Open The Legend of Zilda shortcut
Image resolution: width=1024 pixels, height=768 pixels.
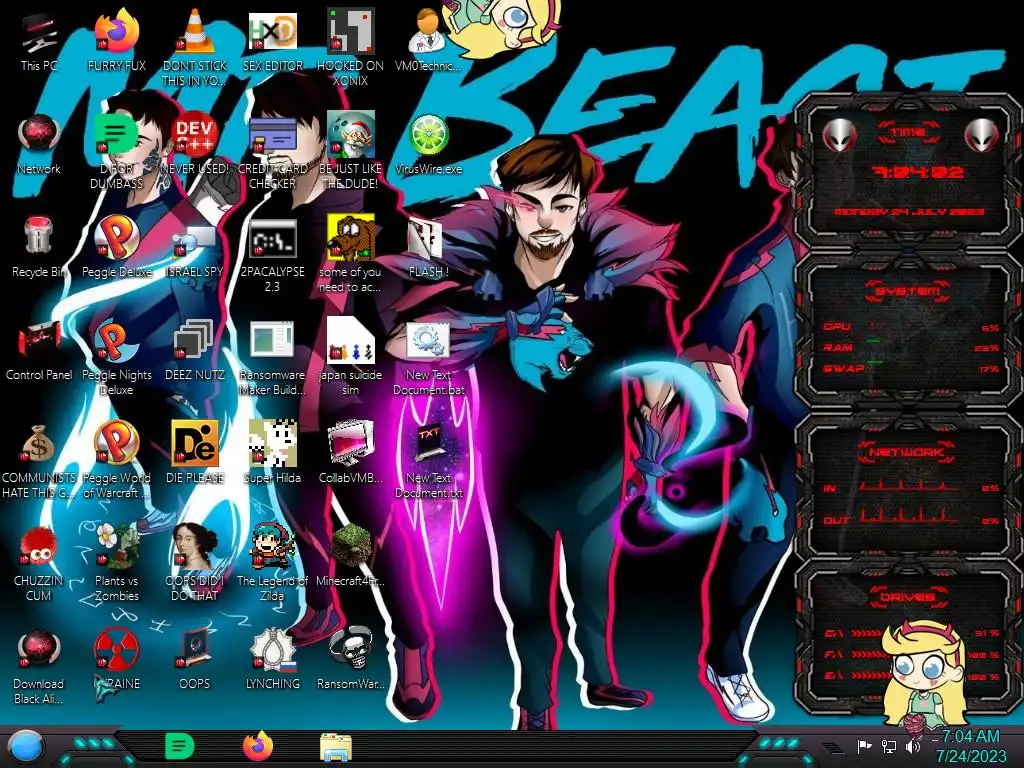[x=272, y=563]
